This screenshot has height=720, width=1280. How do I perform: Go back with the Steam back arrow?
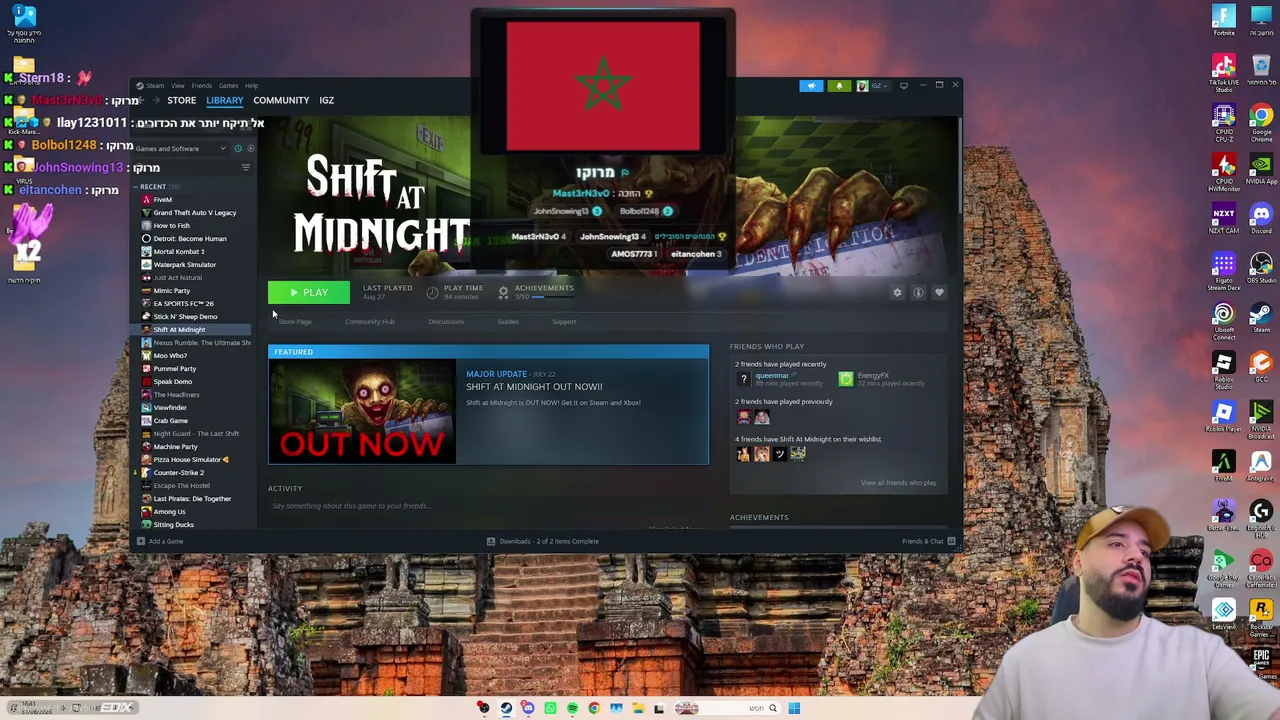142,100
